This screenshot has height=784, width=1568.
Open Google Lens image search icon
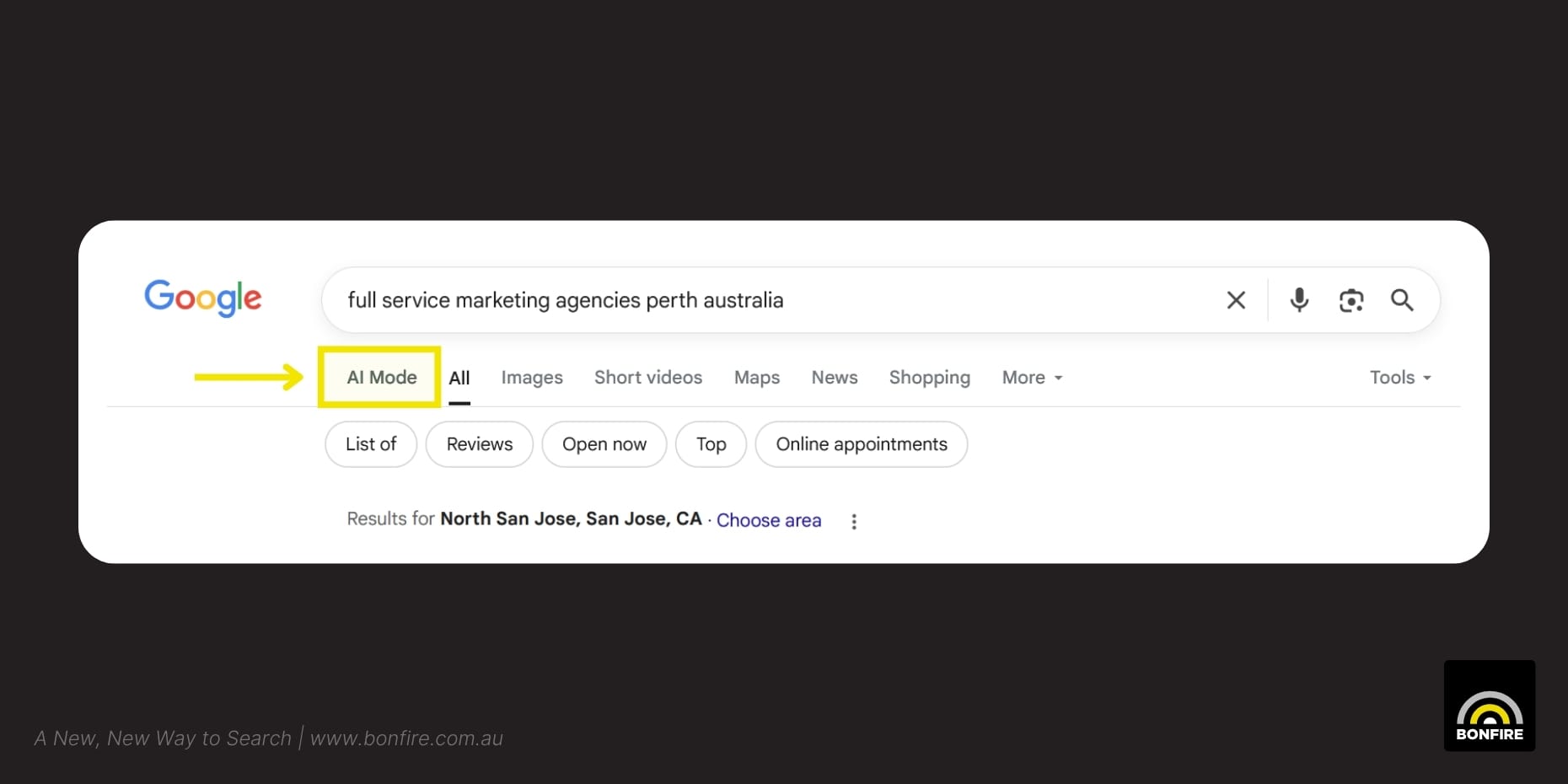[1351, 300]
